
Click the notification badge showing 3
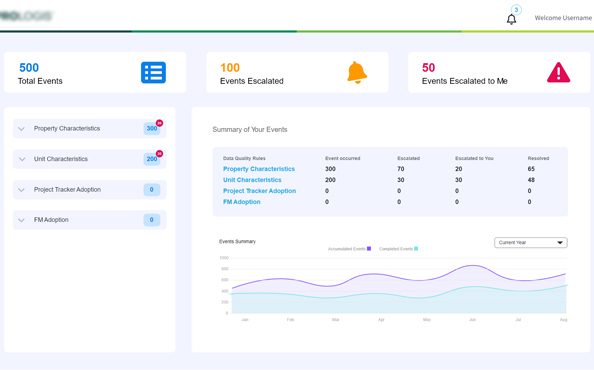point(516,10)
